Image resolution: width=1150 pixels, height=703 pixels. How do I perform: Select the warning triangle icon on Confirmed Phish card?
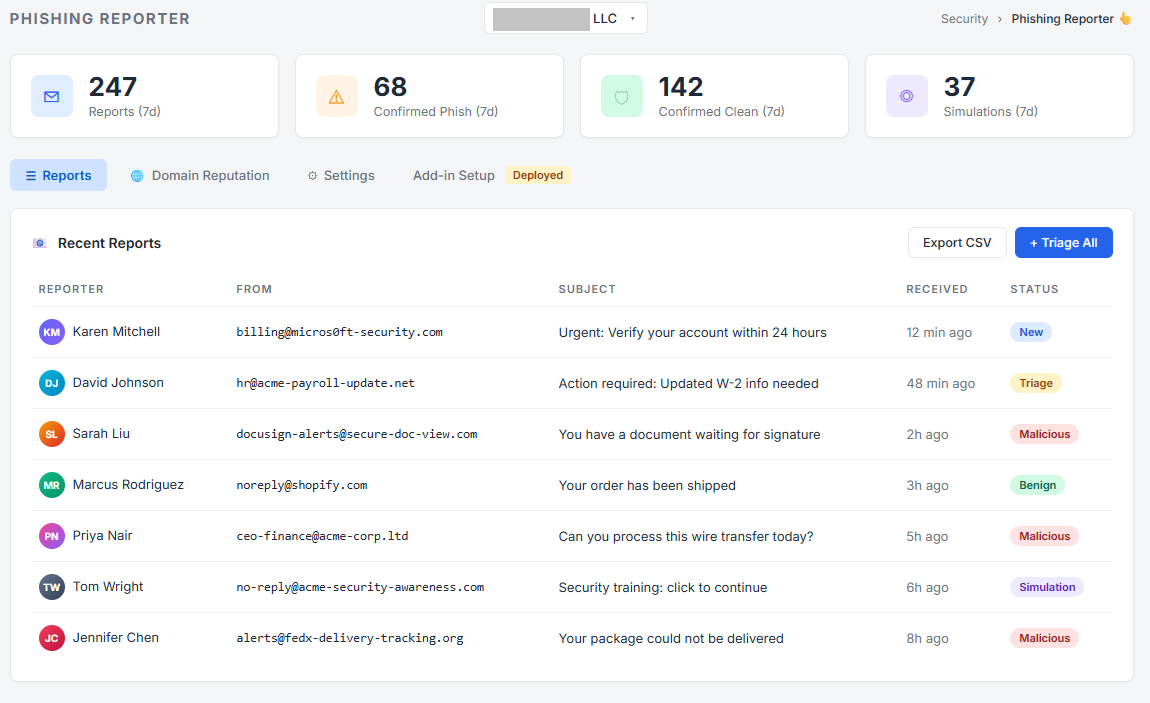click(x=337, y=96)
